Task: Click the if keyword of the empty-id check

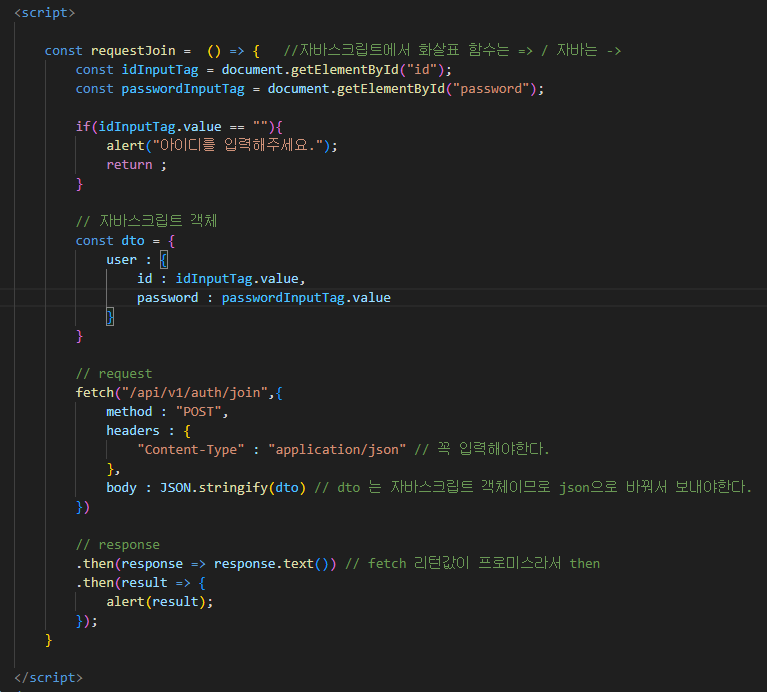Action: 83,127
